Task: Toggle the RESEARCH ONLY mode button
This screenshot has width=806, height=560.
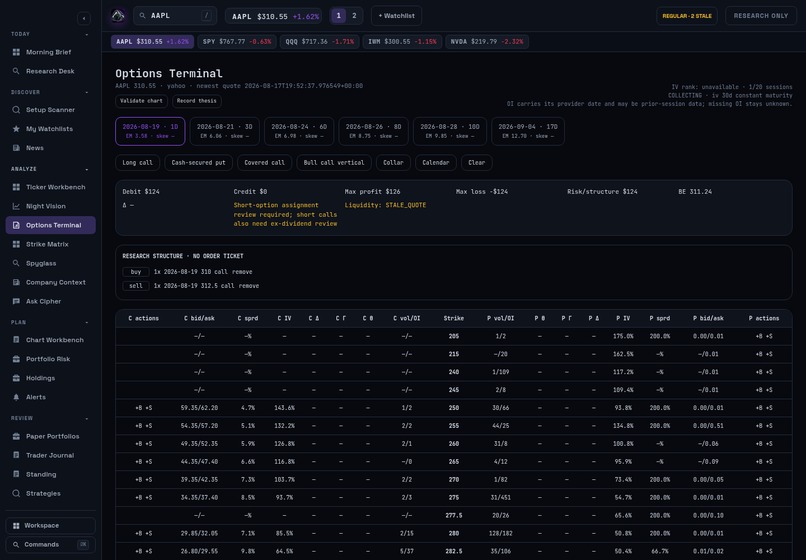Action: tap(761, 16)
